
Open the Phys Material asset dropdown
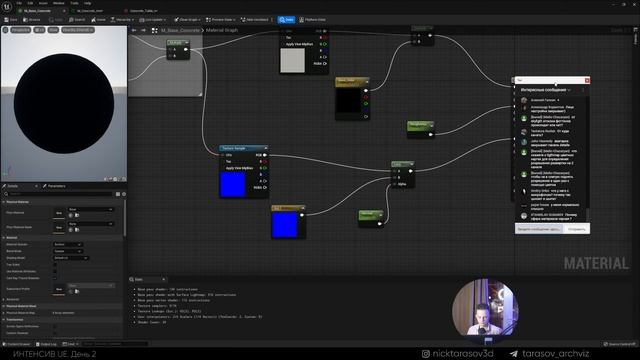(x=91, y=209)
